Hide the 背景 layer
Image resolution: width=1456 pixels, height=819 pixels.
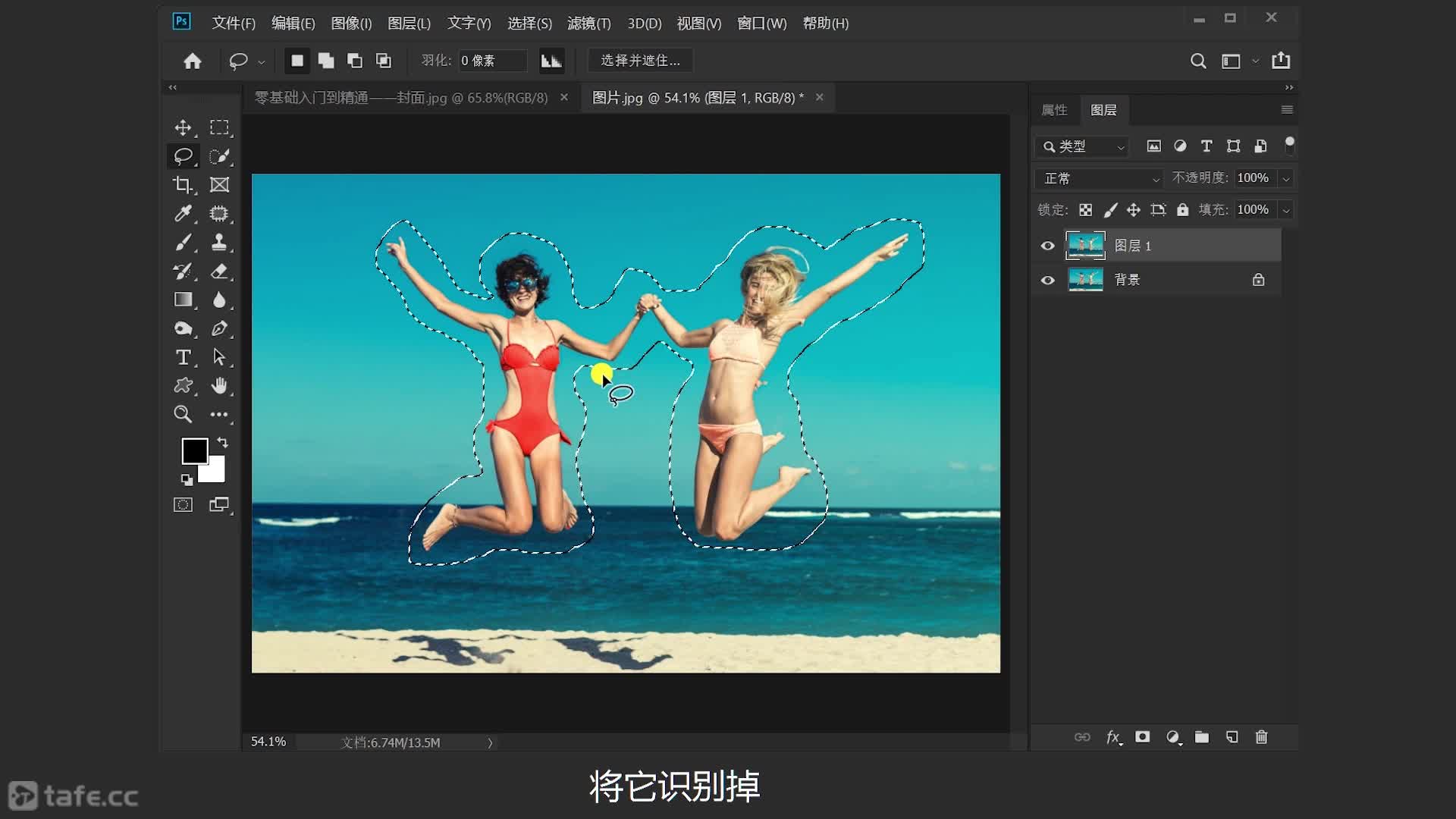click(x=1047, y=280)
